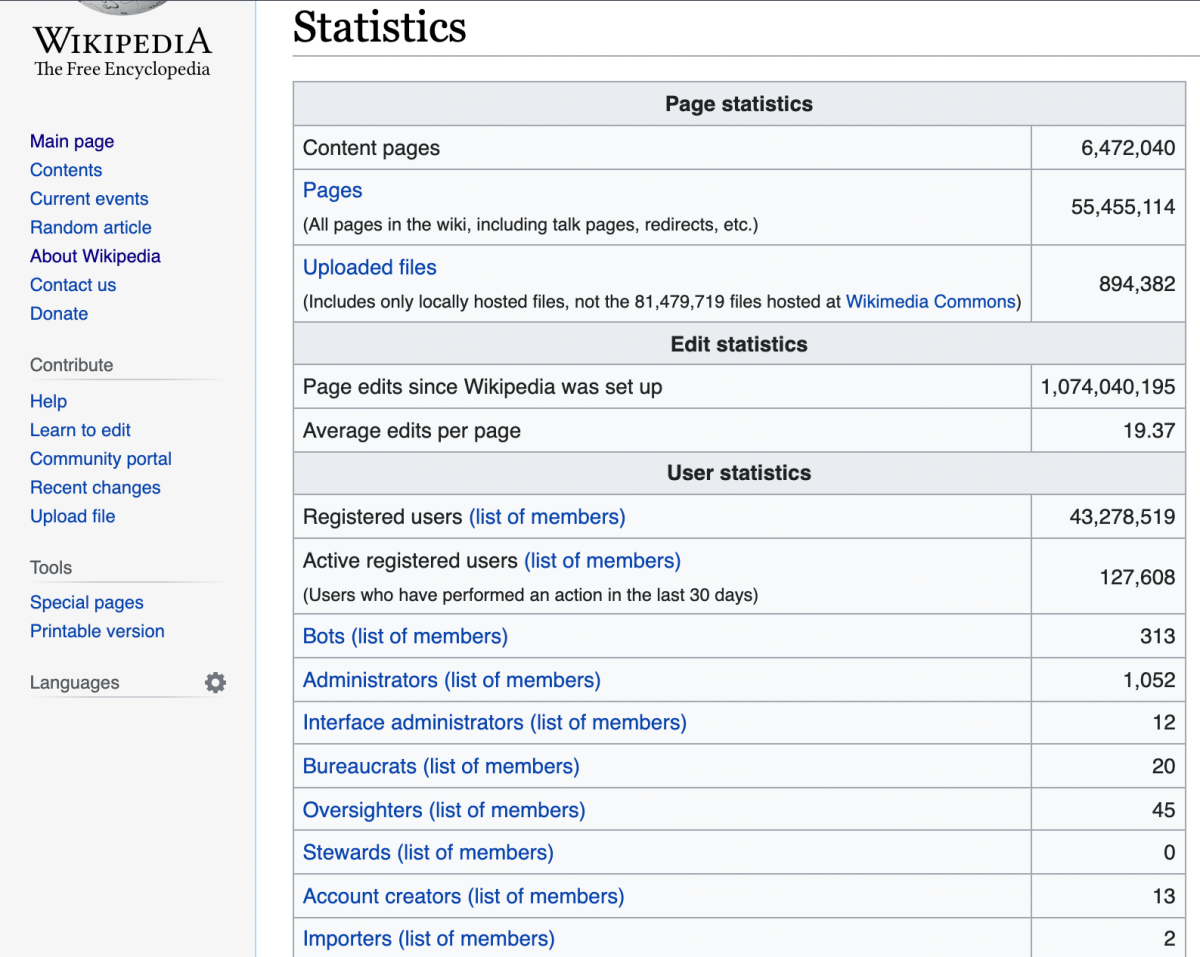
Task: Click the Page statistics section header
Action: 739,104
